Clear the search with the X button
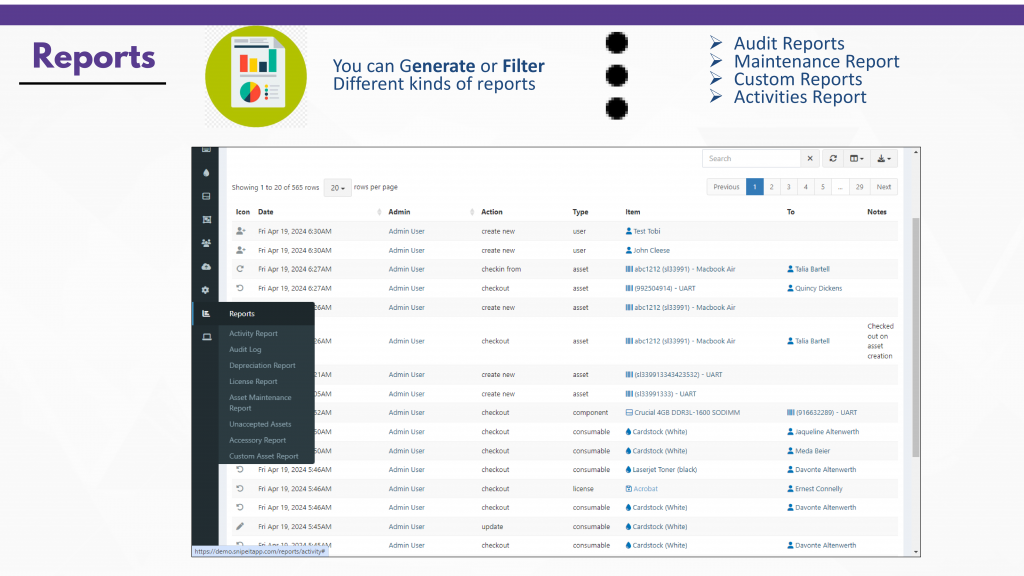1024x576 pixels. (x=809, y=158)
